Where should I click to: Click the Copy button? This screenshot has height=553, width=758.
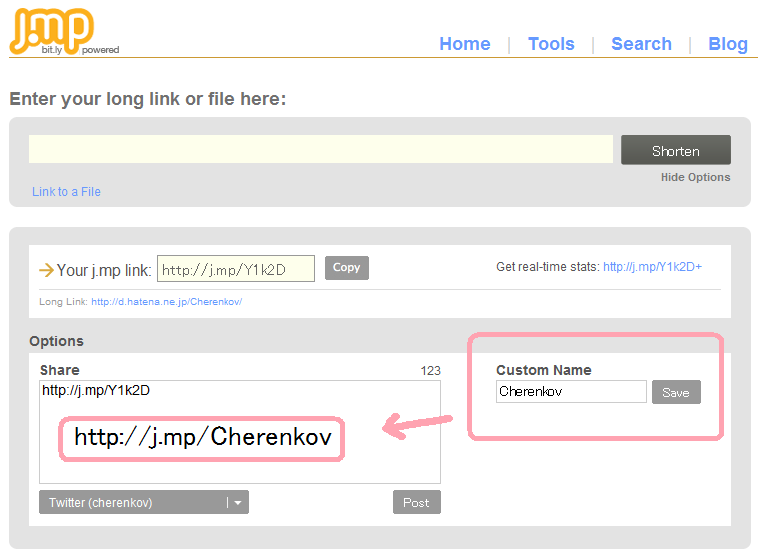(347, 268)
